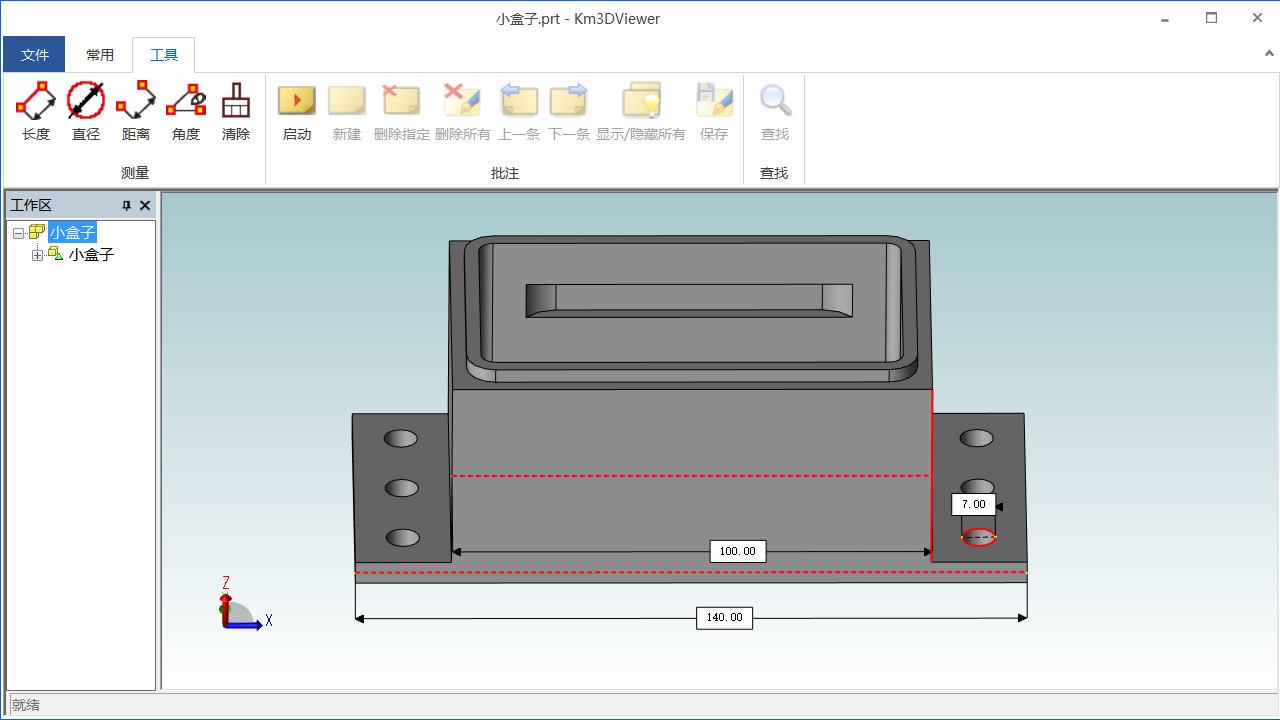Select the 直径 diameter measurement tool

tap(86, 111)
